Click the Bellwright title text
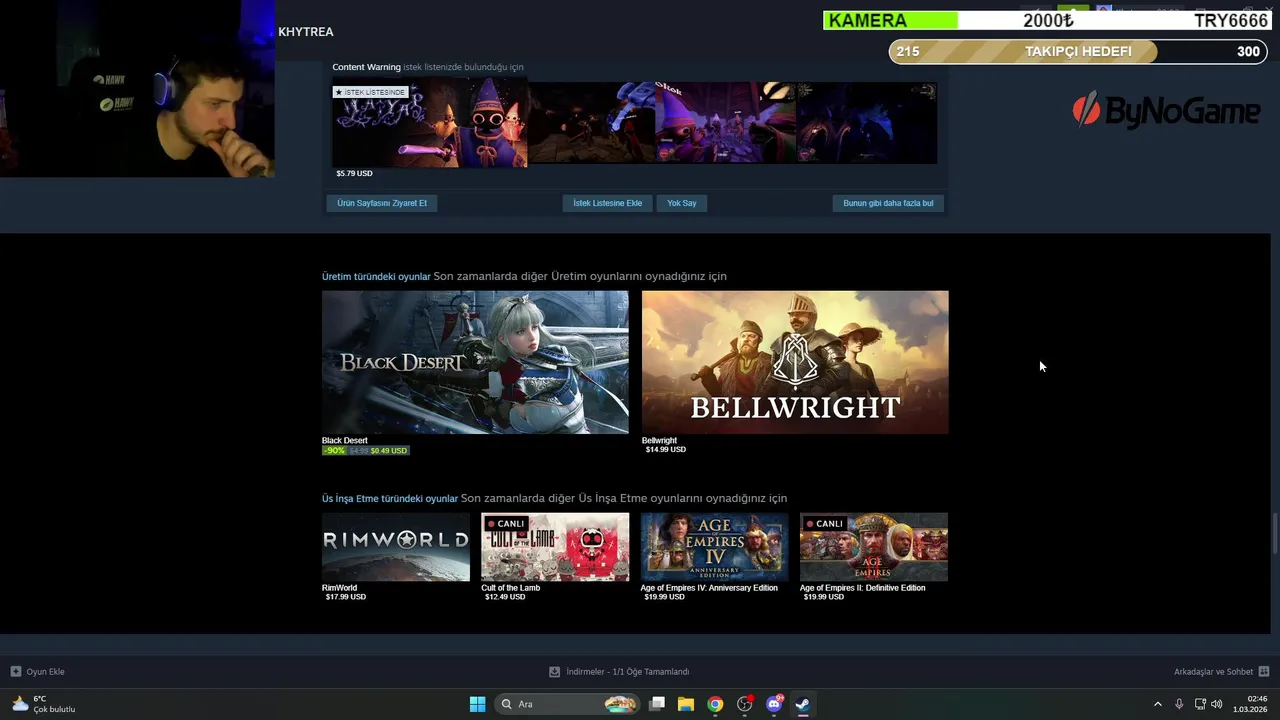Screen dimensions: 1280x720 (659, 441)
